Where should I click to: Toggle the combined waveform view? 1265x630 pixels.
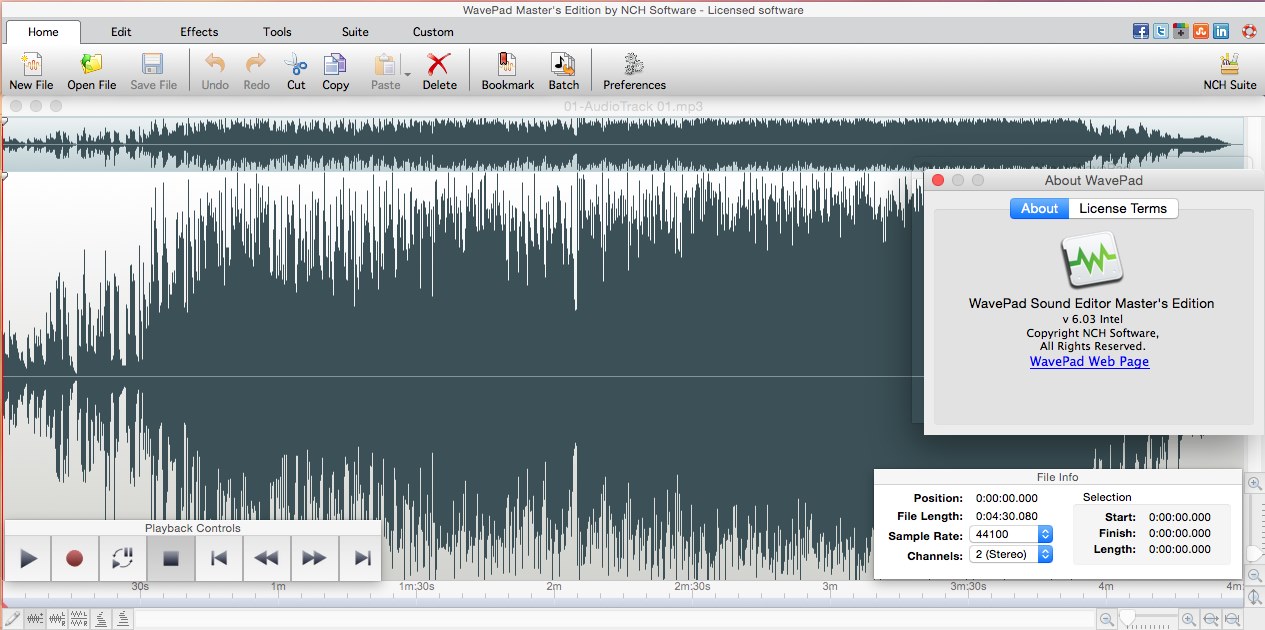tap(35, 619)
